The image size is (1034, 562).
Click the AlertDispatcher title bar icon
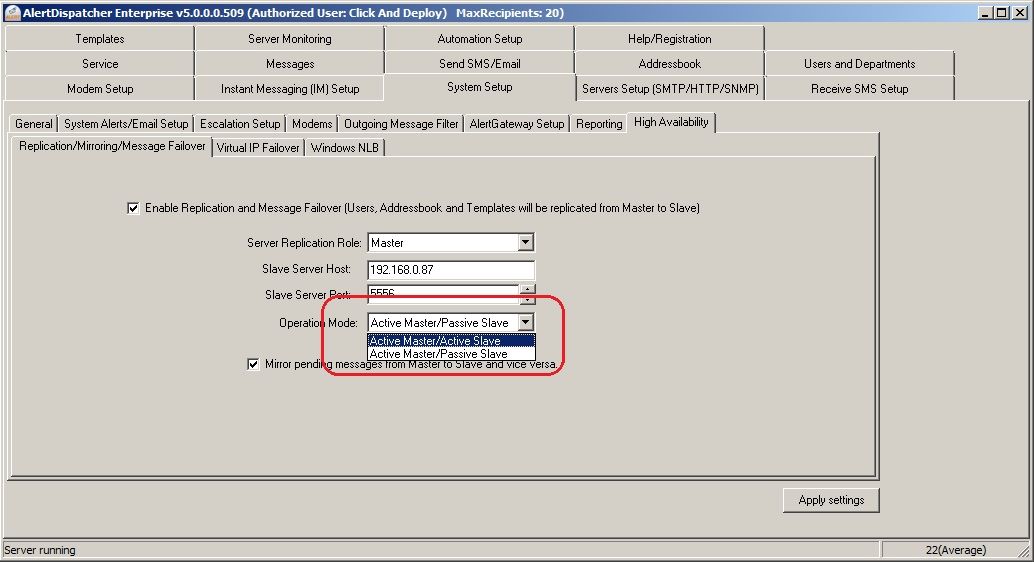click(x=12, y=13)
